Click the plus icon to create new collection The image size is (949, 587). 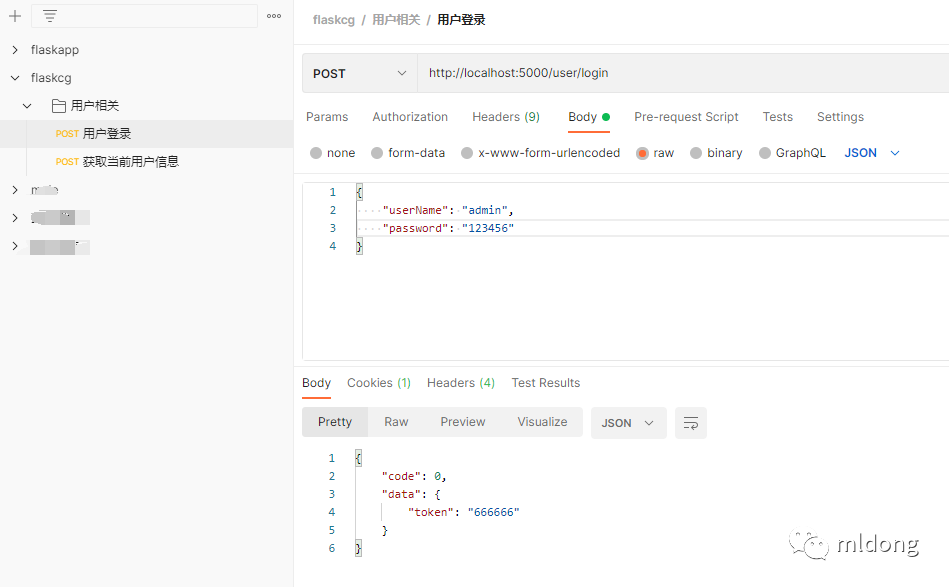15,16
